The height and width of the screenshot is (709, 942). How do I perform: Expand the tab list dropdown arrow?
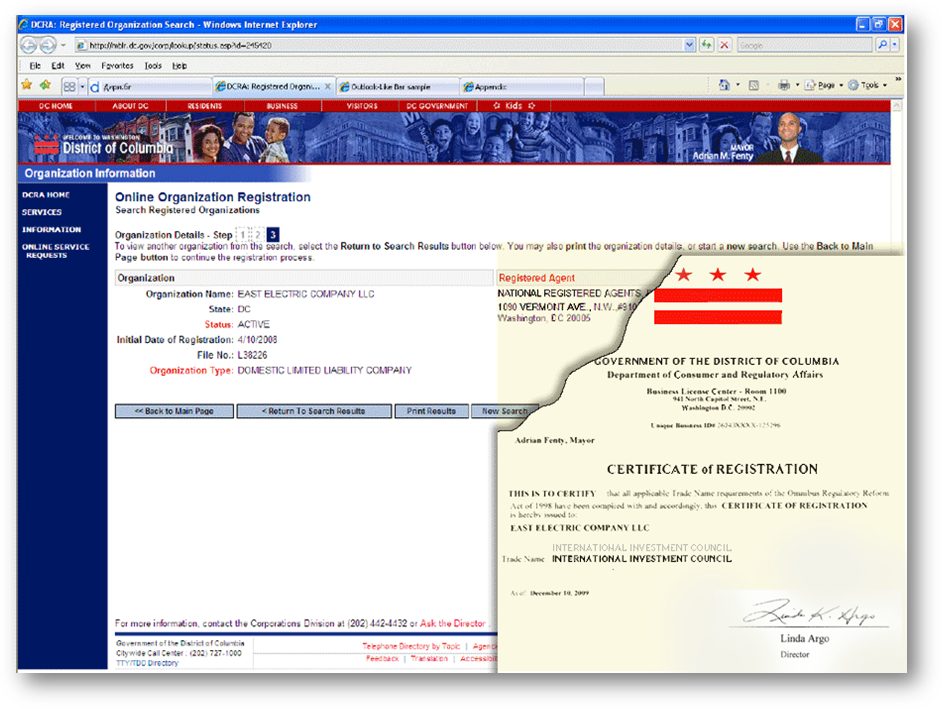click(x=82, y=87)
